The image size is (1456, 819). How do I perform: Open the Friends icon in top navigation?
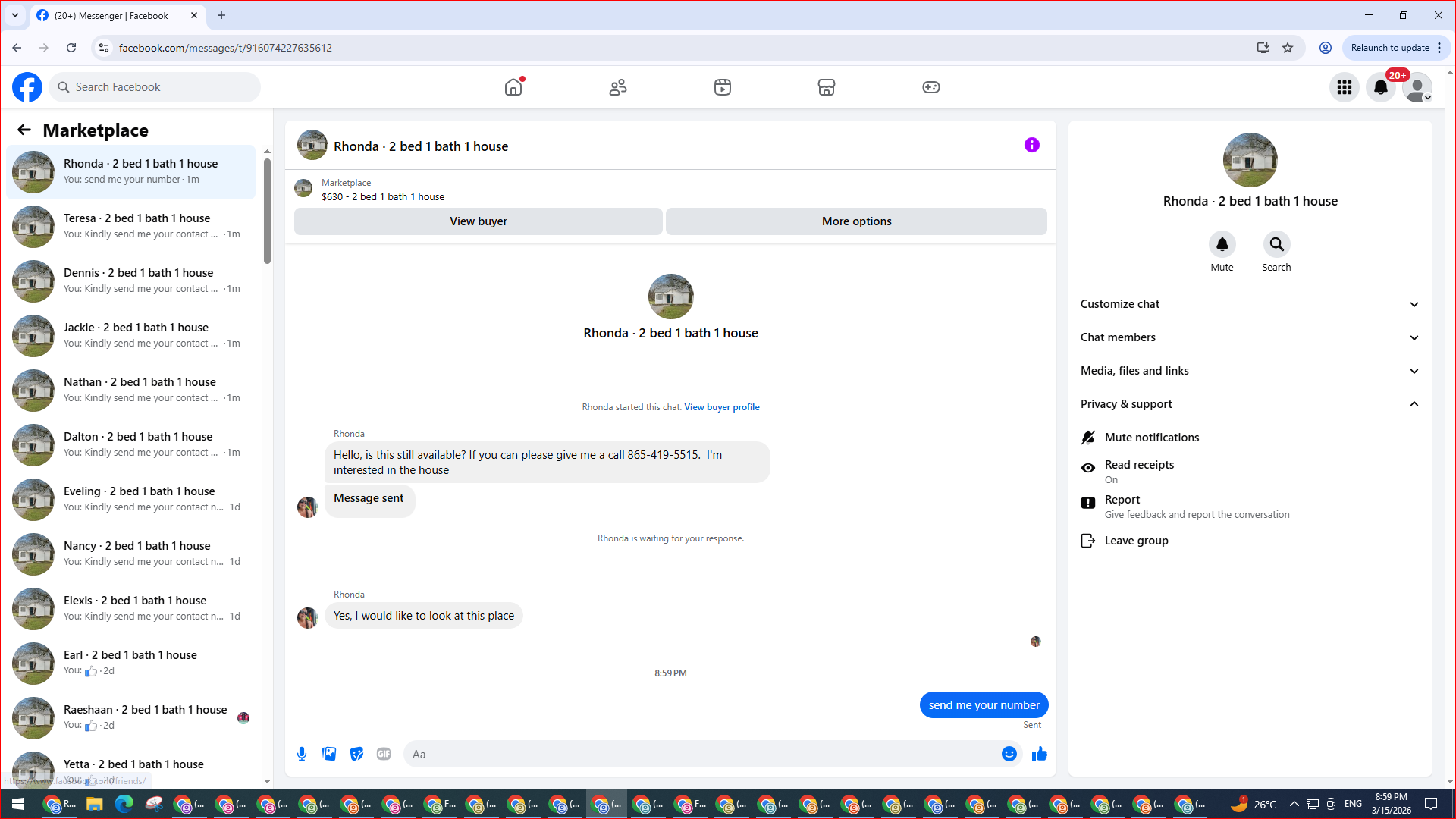point(618,87)
